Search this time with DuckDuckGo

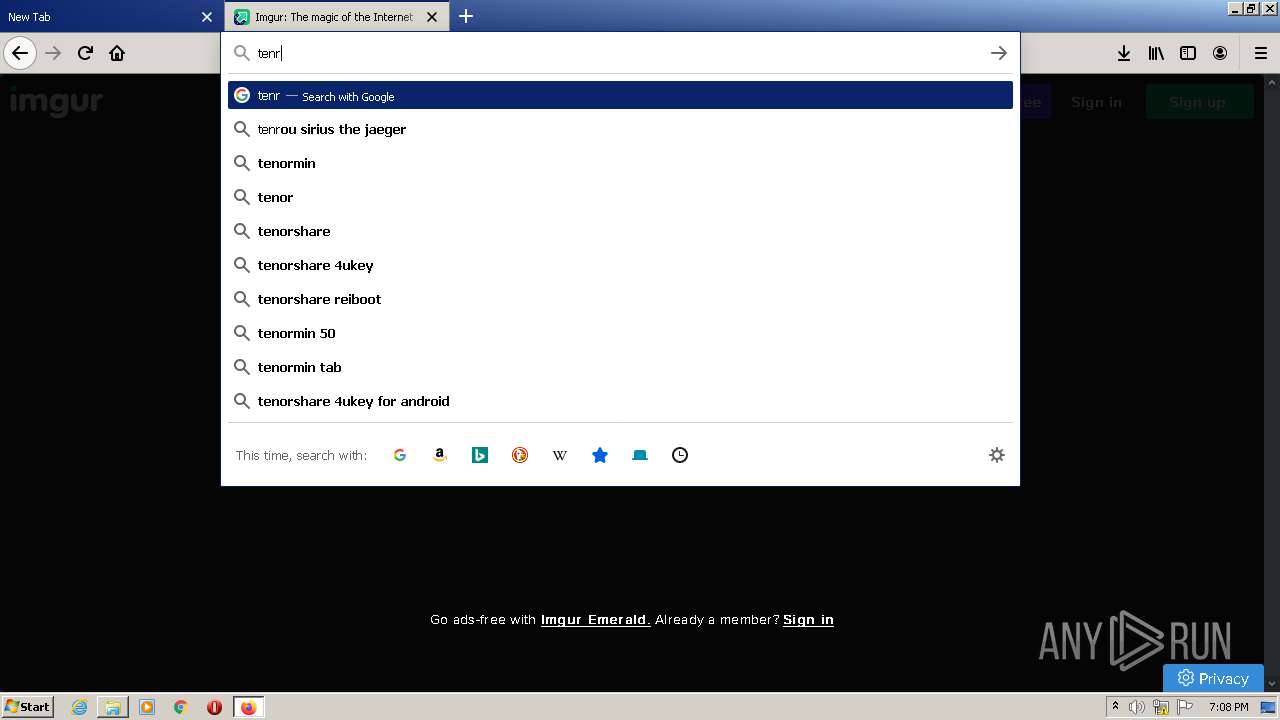pos(520,455)
